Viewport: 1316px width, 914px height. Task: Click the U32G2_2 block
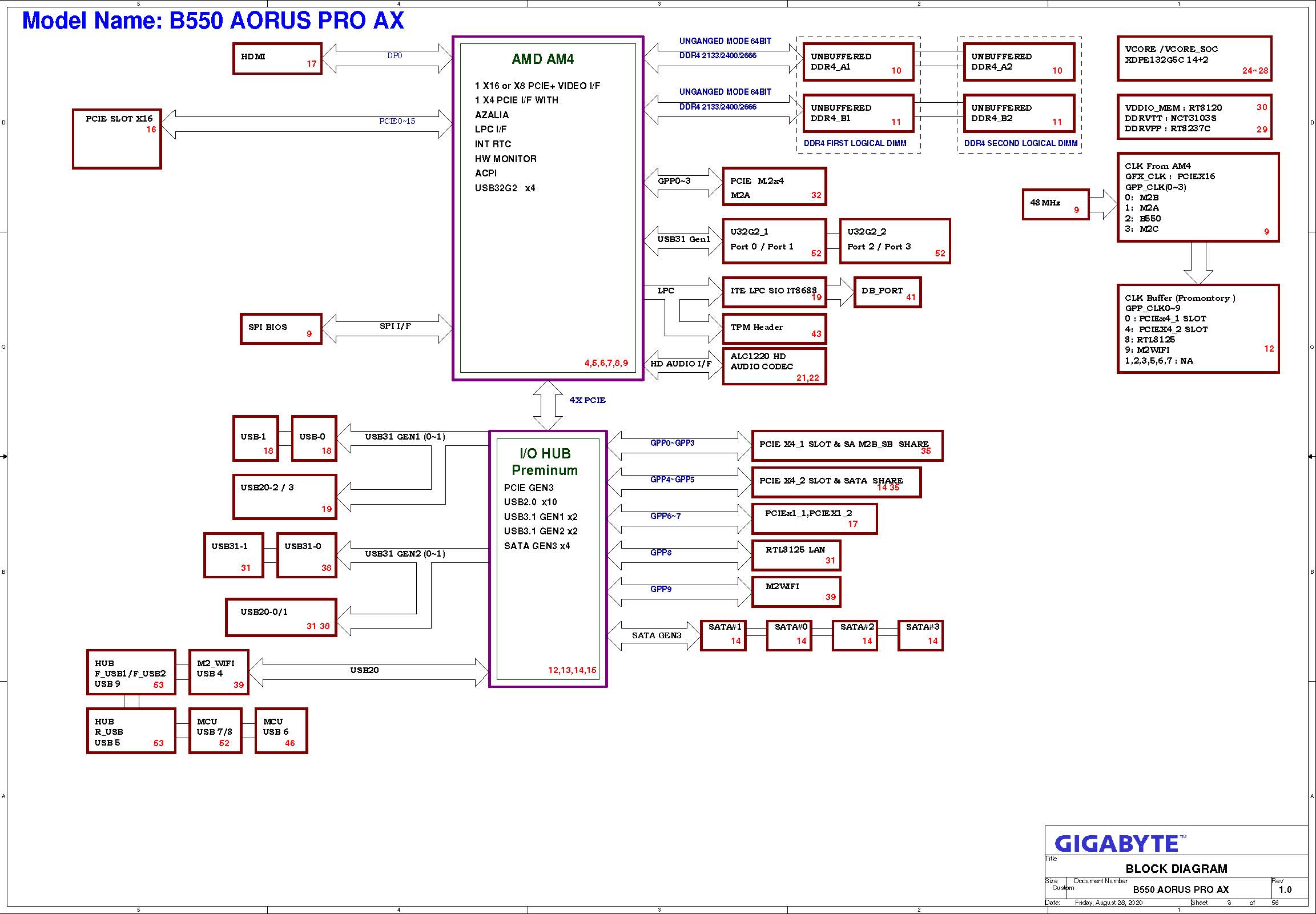tap(895, 241)
